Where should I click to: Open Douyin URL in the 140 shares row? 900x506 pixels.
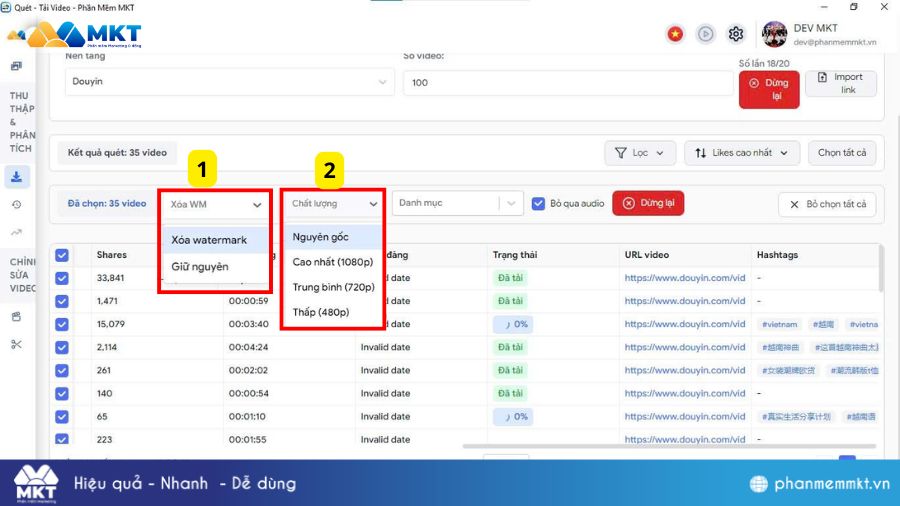coord(685,394)
